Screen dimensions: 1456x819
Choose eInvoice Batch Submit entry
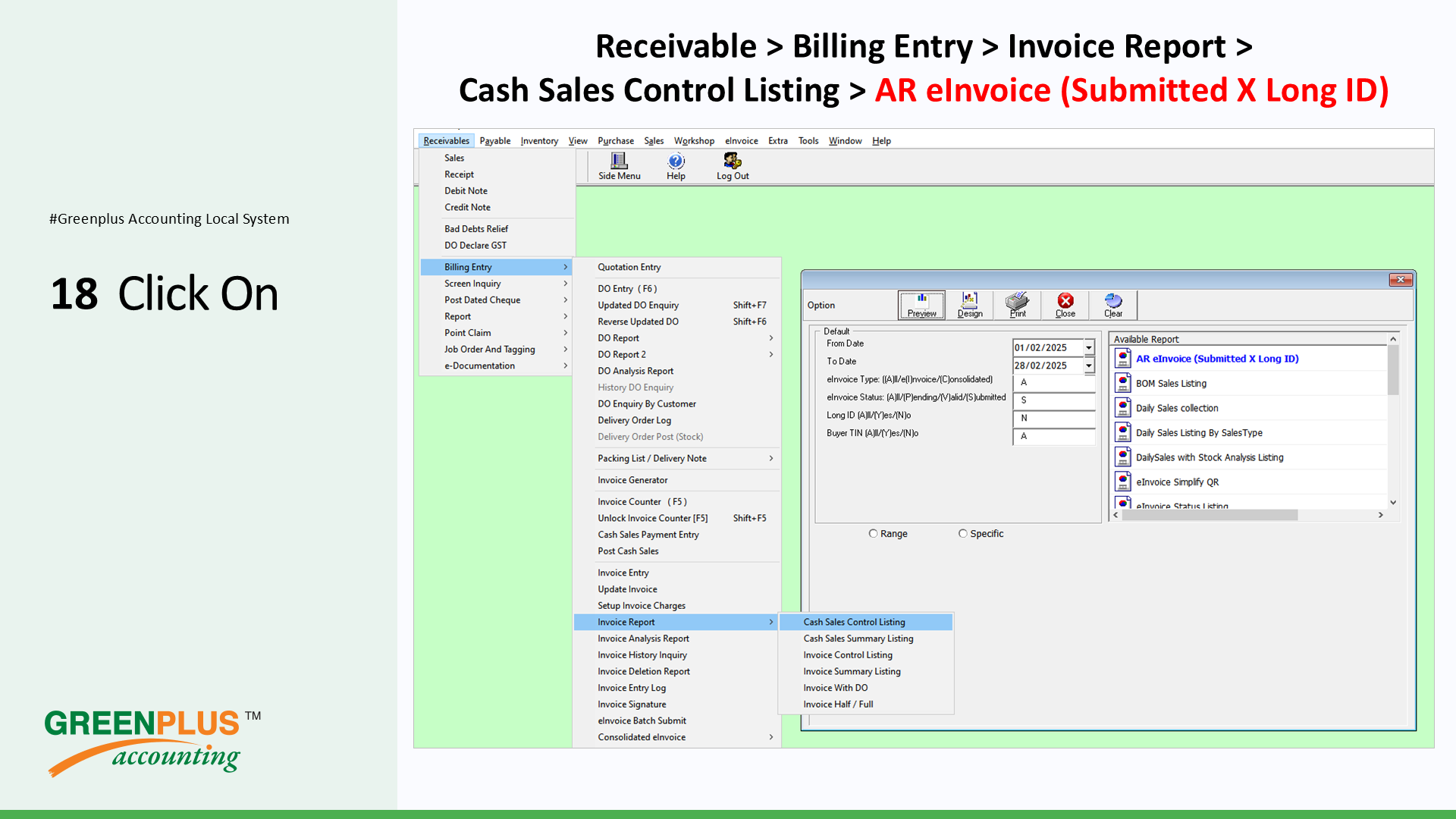(x=677, y=721)
